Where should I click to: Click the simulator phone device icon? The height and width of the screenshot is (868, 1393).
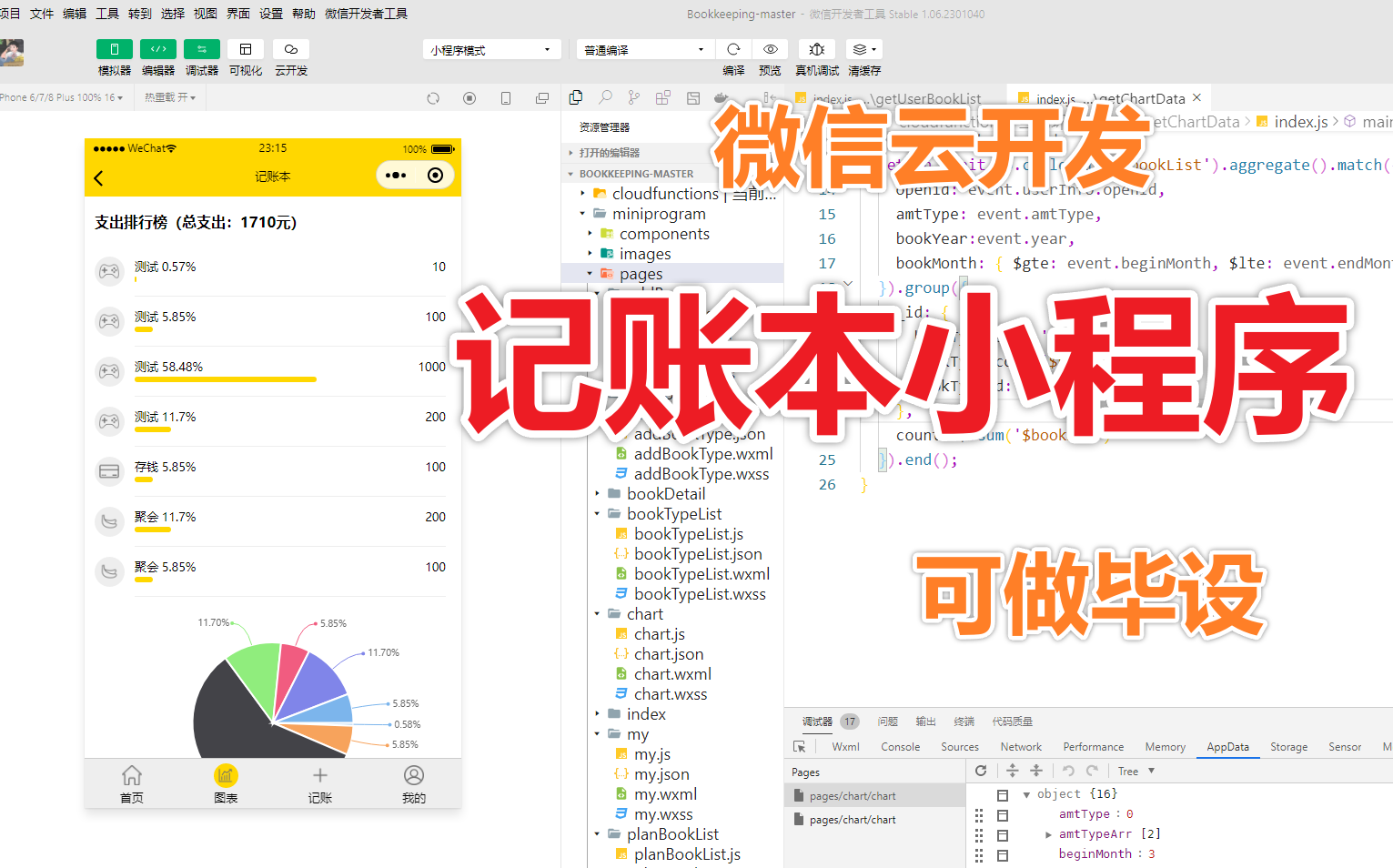click(506, 98)
